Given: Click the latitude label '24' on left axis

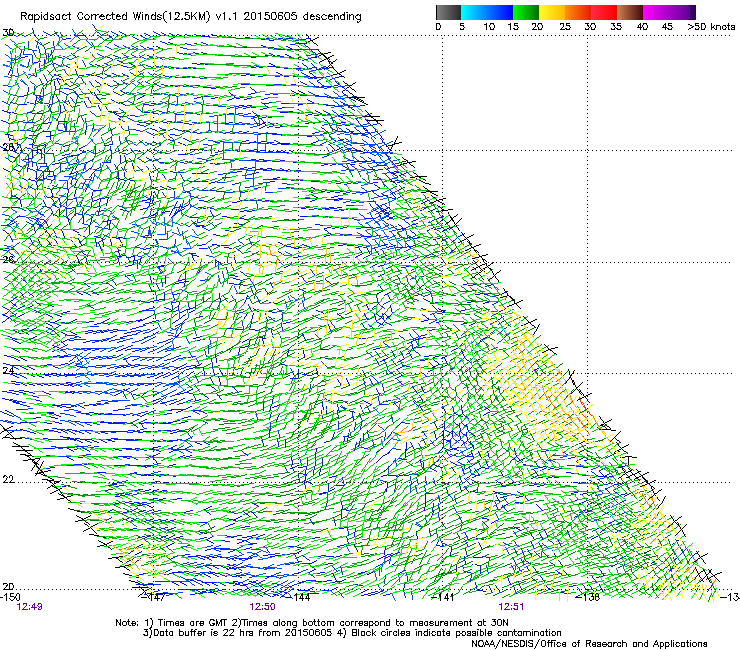Looking at the screenshot, I should [x=8, y=371].
